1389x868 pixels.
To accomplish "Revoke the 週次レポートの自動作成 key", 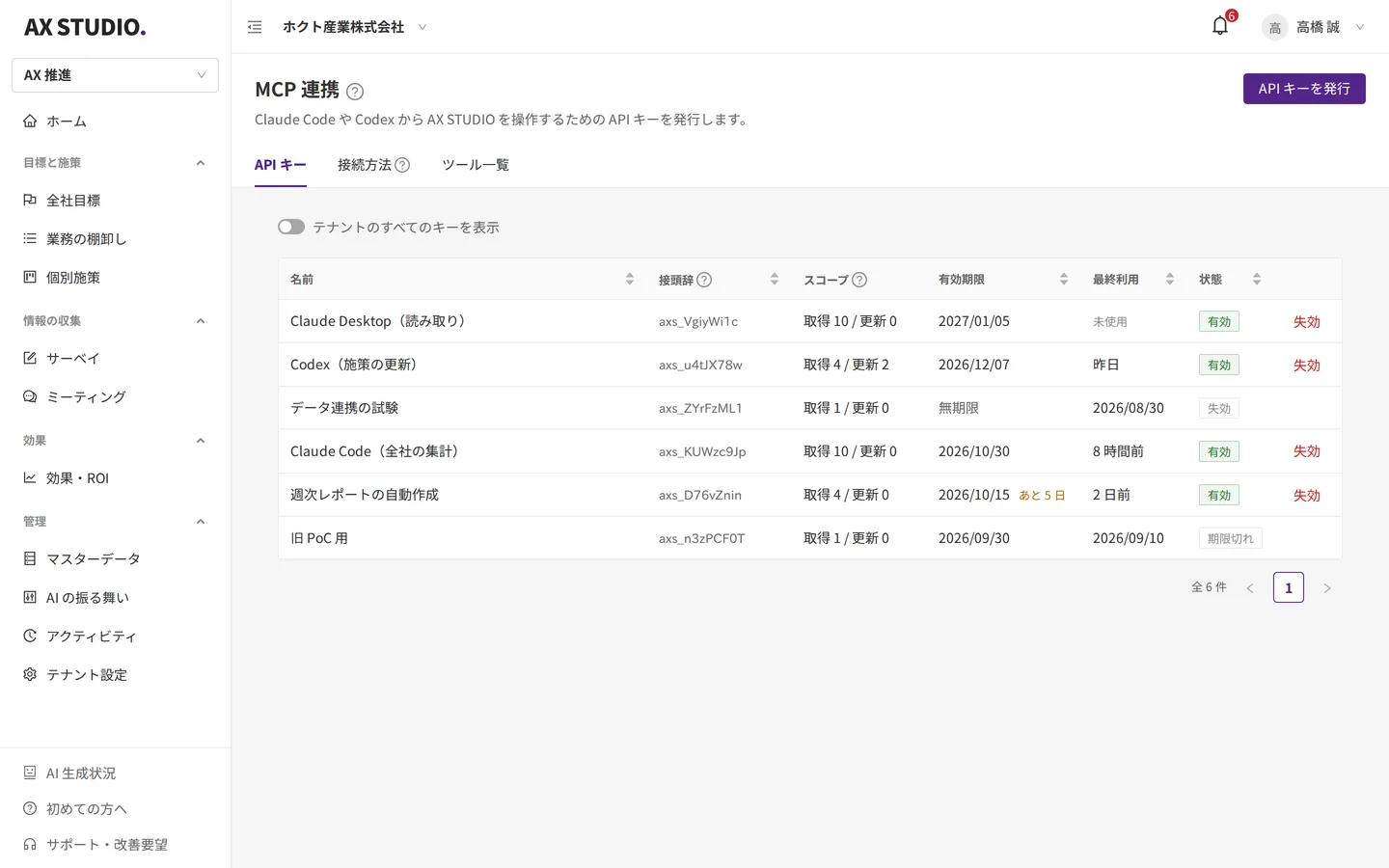I will [1307, 496].
